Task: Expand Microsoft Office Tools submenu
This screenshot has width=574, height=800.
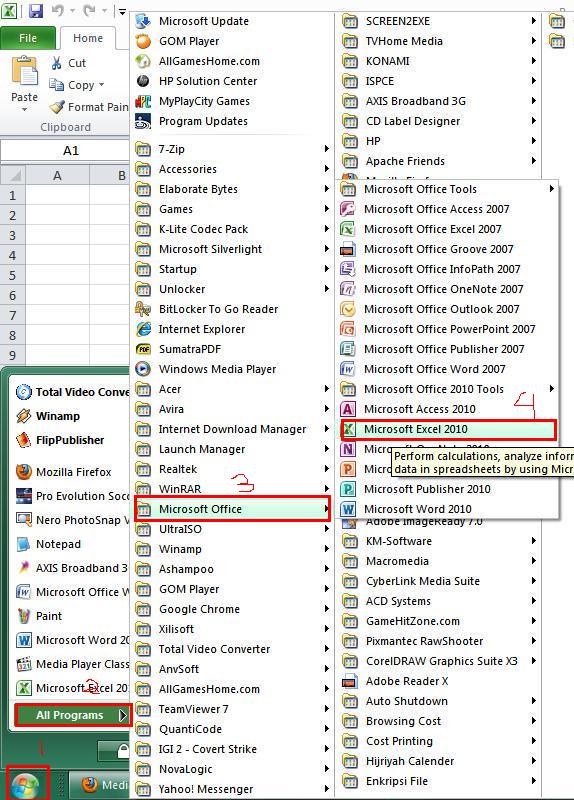Action: [447, 189]
